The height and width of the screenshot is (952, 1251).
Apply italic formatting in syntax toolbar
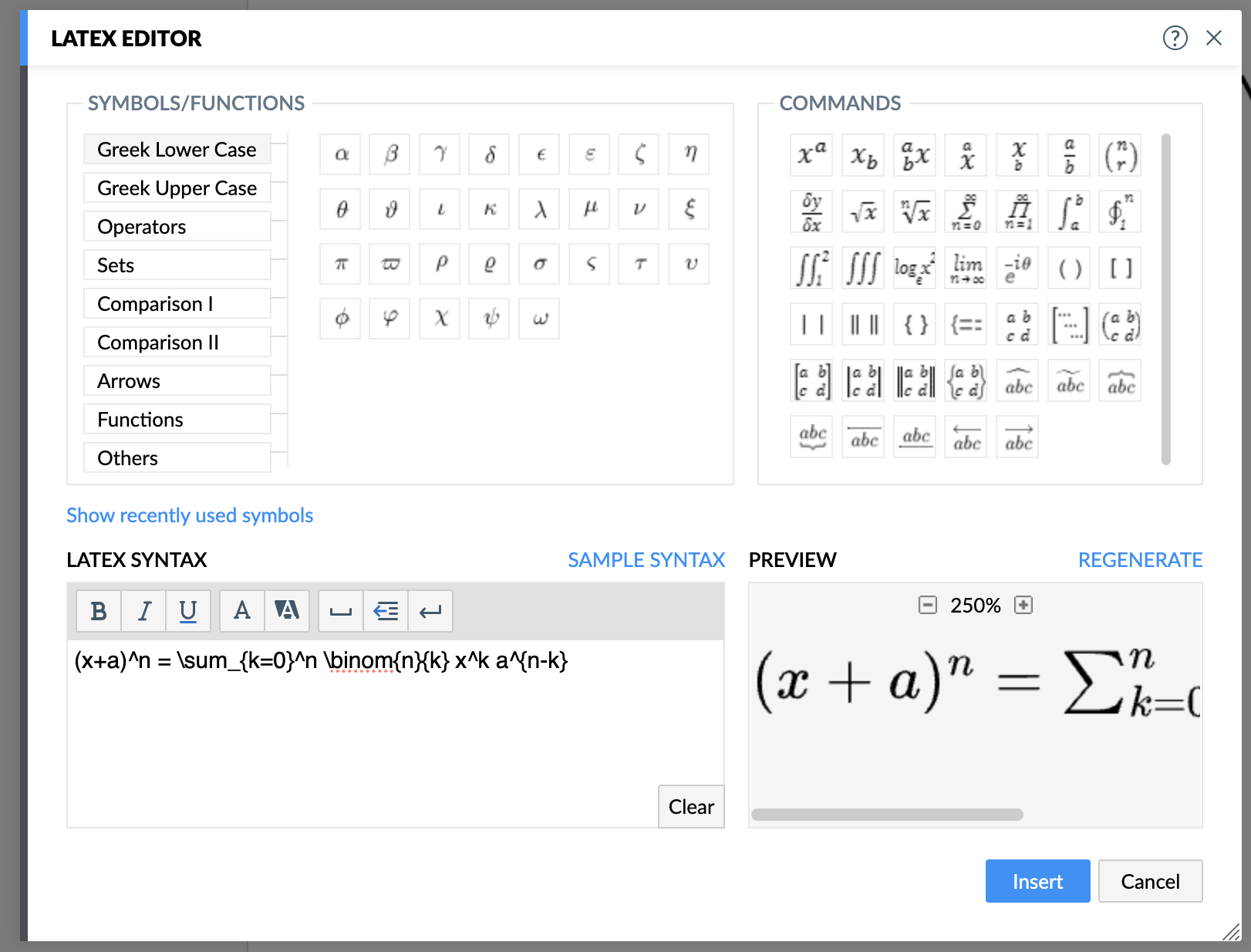[143, 611]
